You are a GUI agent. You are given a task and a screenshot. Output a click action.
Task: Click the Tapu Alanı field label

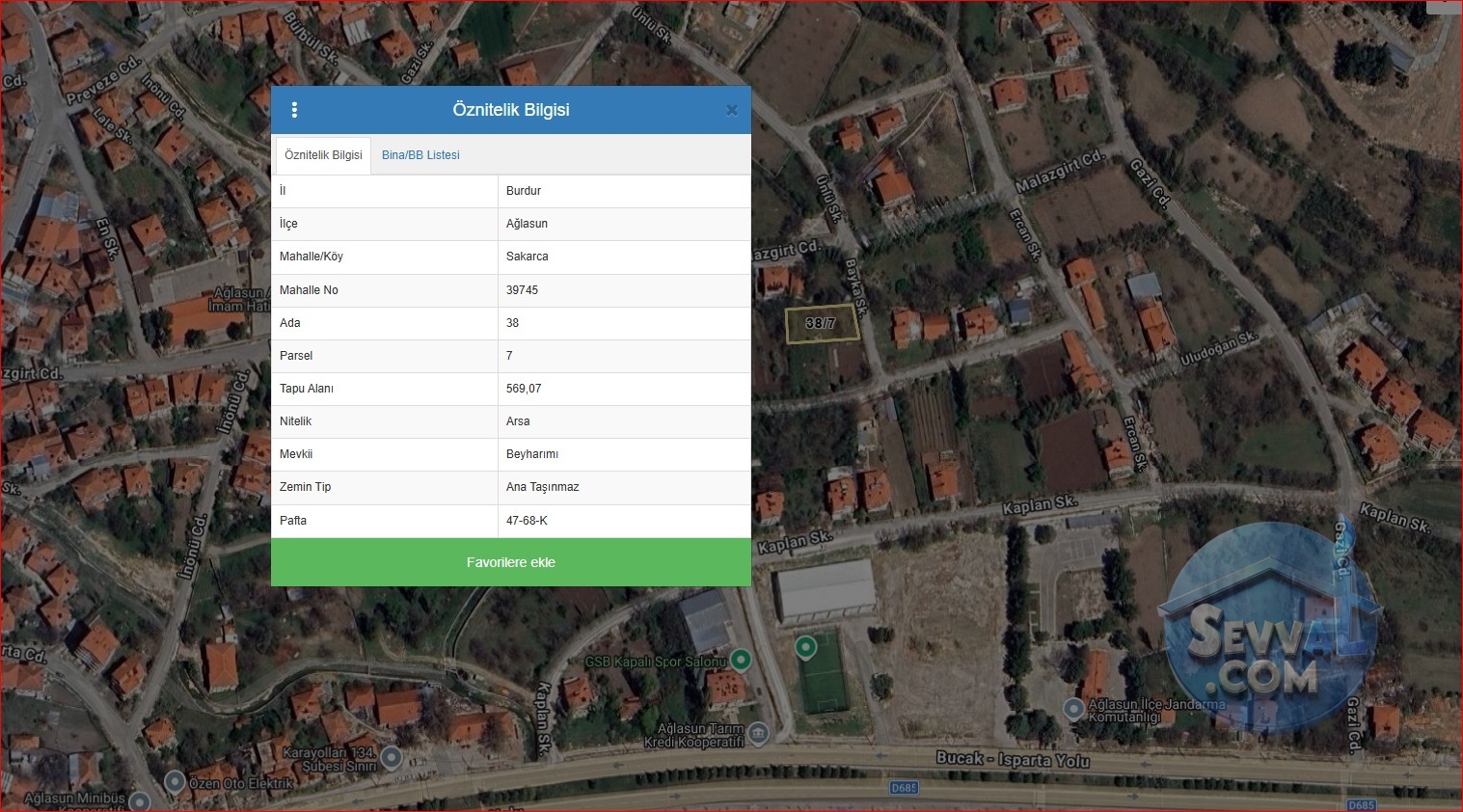pyautogui.click(x=307, y=389)
